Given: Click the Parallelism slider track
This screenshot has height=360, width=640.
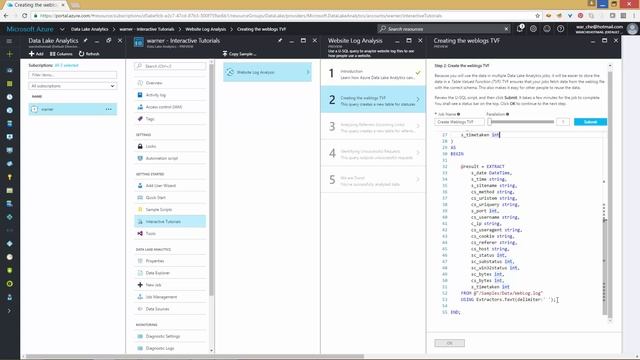Looking at the screenshot, I should (x=521, y=122).
